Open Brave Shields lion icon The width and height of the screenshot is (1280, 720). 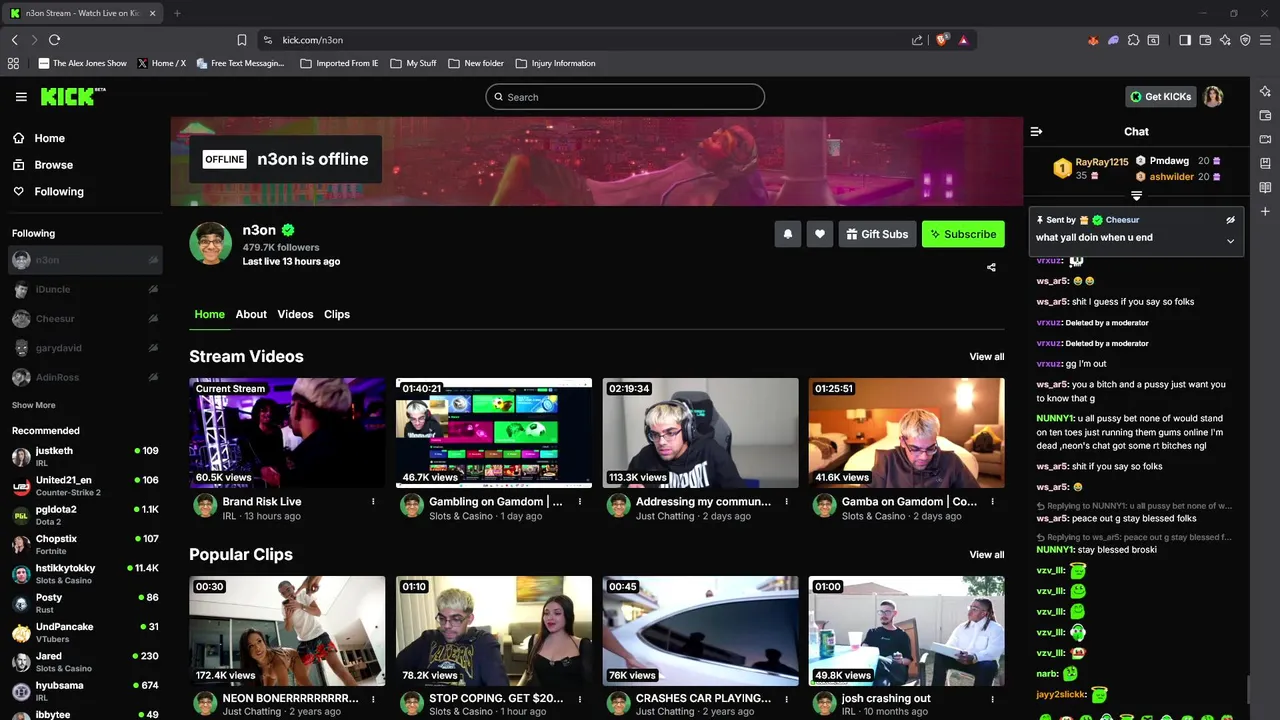pos(942,40)
